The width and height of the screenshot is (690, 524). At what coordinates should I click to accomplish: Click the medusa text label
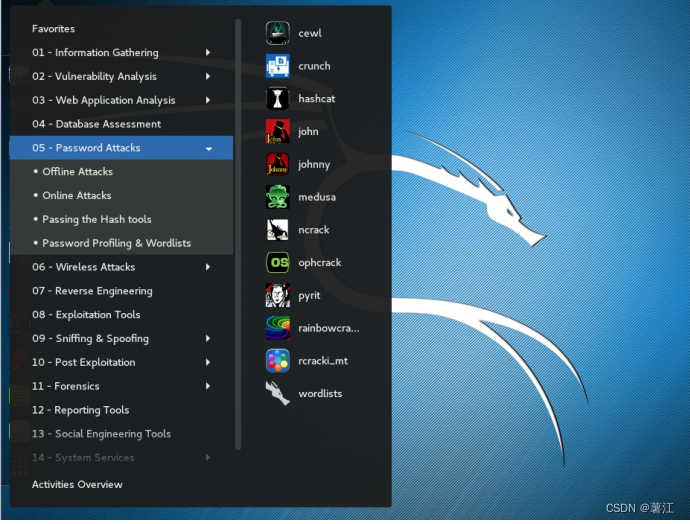317,197
